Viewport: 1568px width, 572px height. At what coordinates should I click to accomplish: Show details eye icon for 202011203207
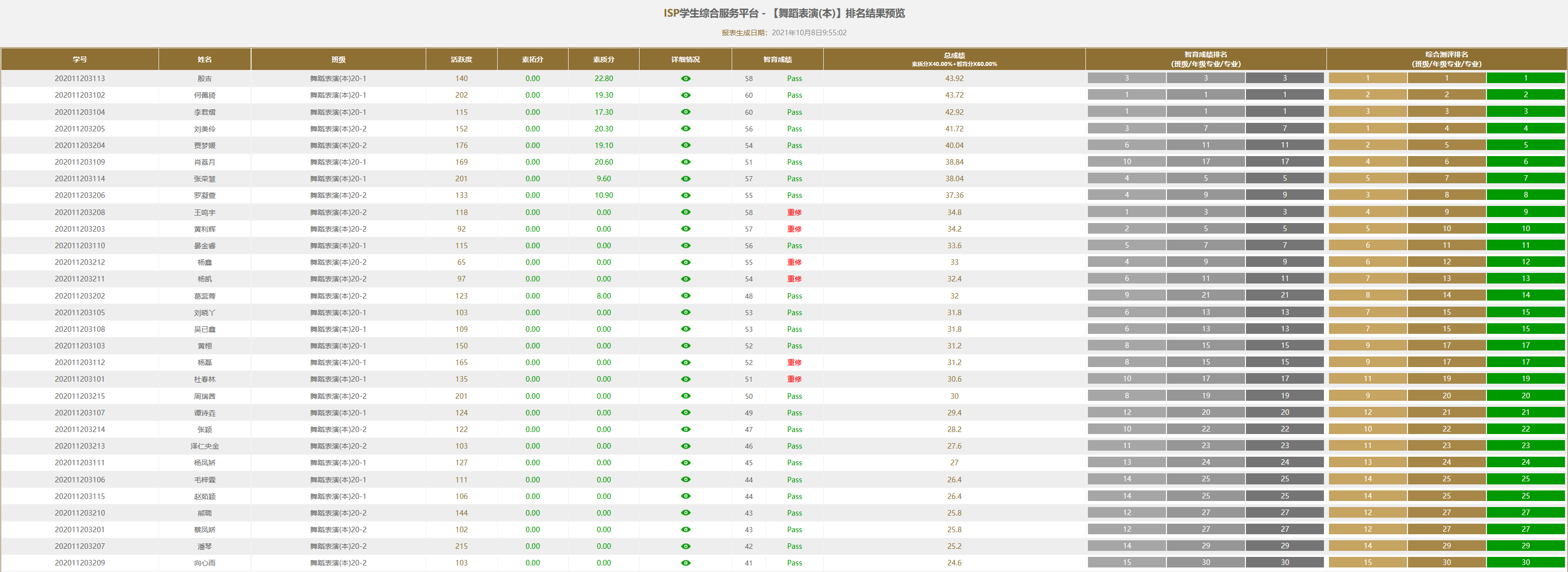685,546
